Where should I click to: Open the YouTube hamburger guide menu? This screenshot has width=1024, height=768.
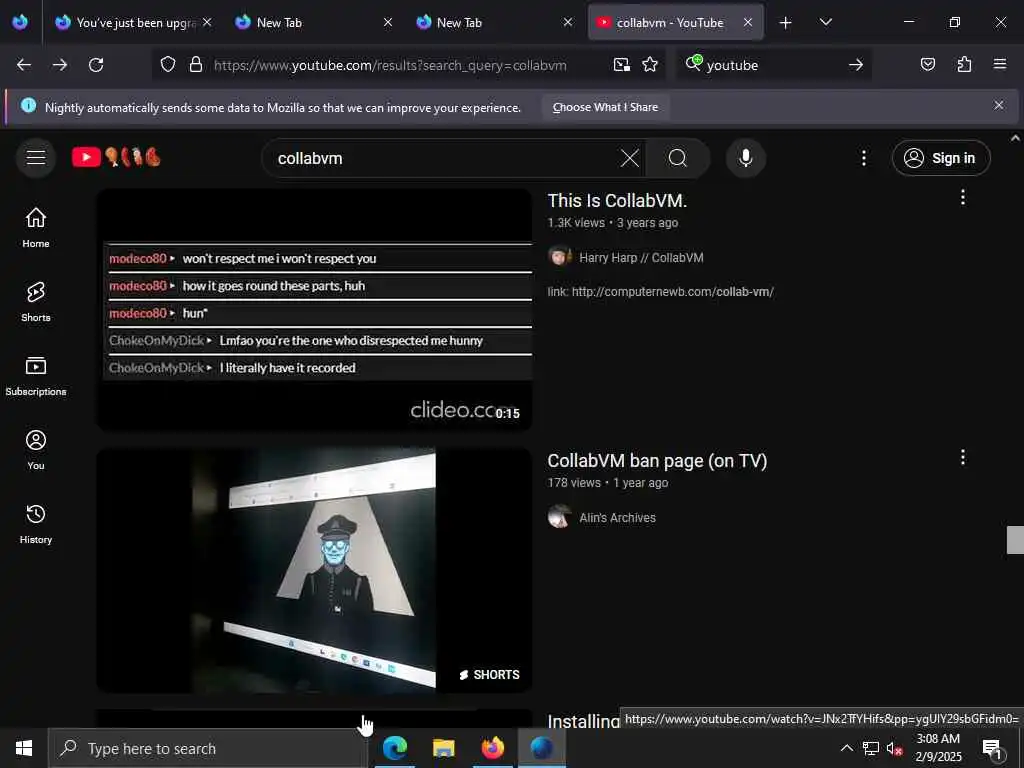pyautogui.click(x=36, y=158)
